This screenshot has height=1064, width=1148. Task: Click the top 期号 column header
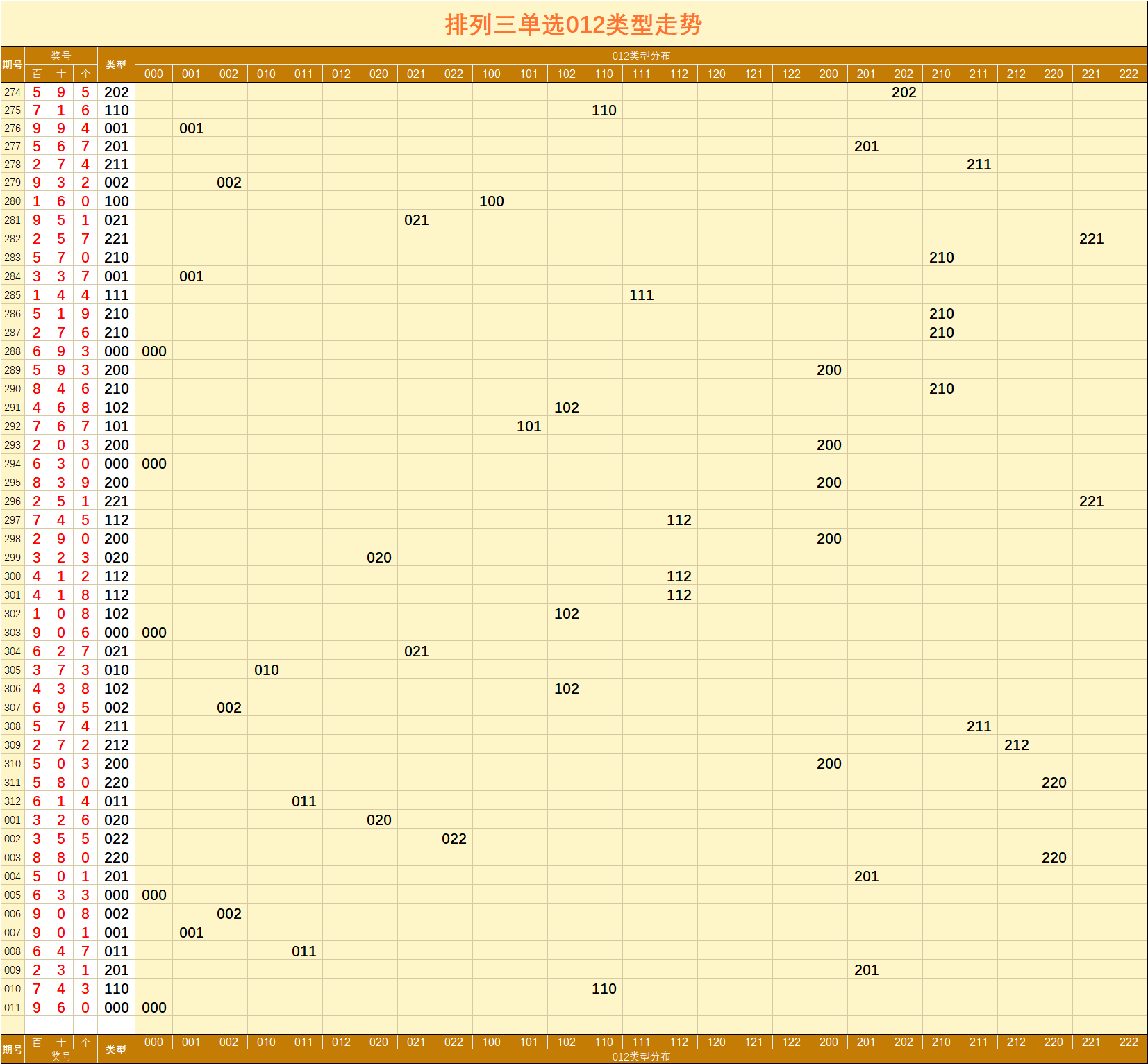pos(13,65)
